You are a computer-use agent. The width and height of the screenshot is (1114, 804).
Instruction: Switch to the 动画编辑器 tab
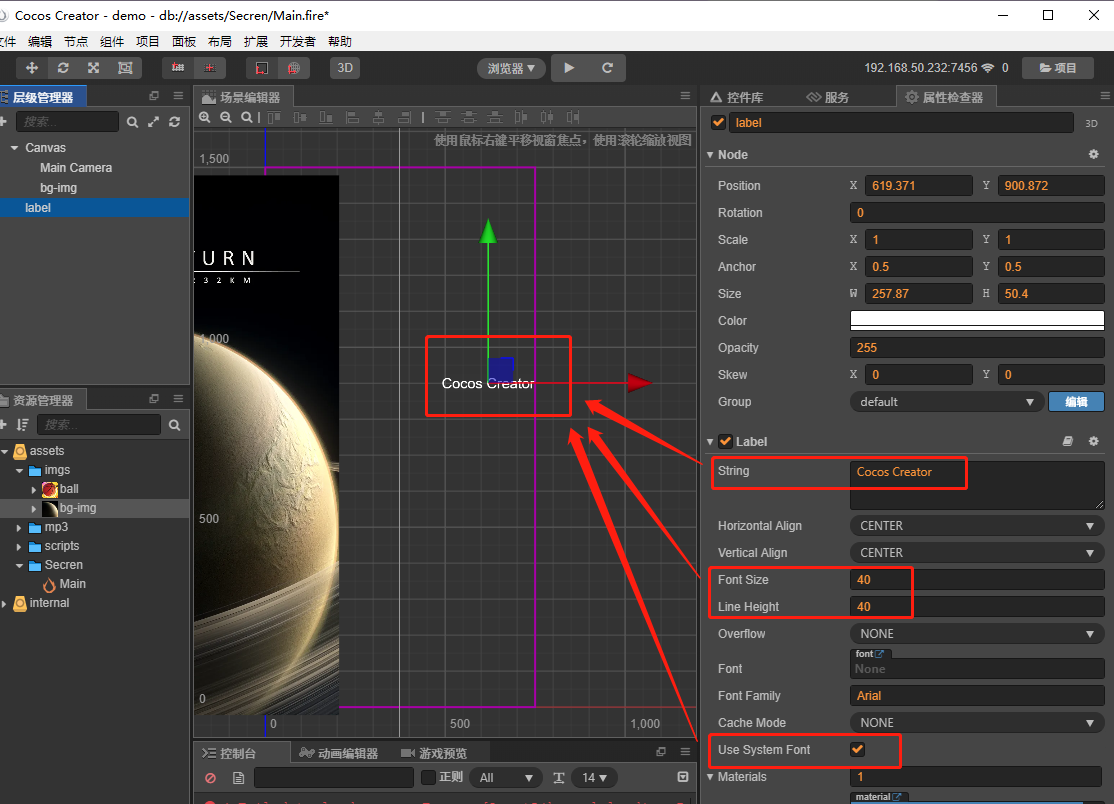(338, 753)
